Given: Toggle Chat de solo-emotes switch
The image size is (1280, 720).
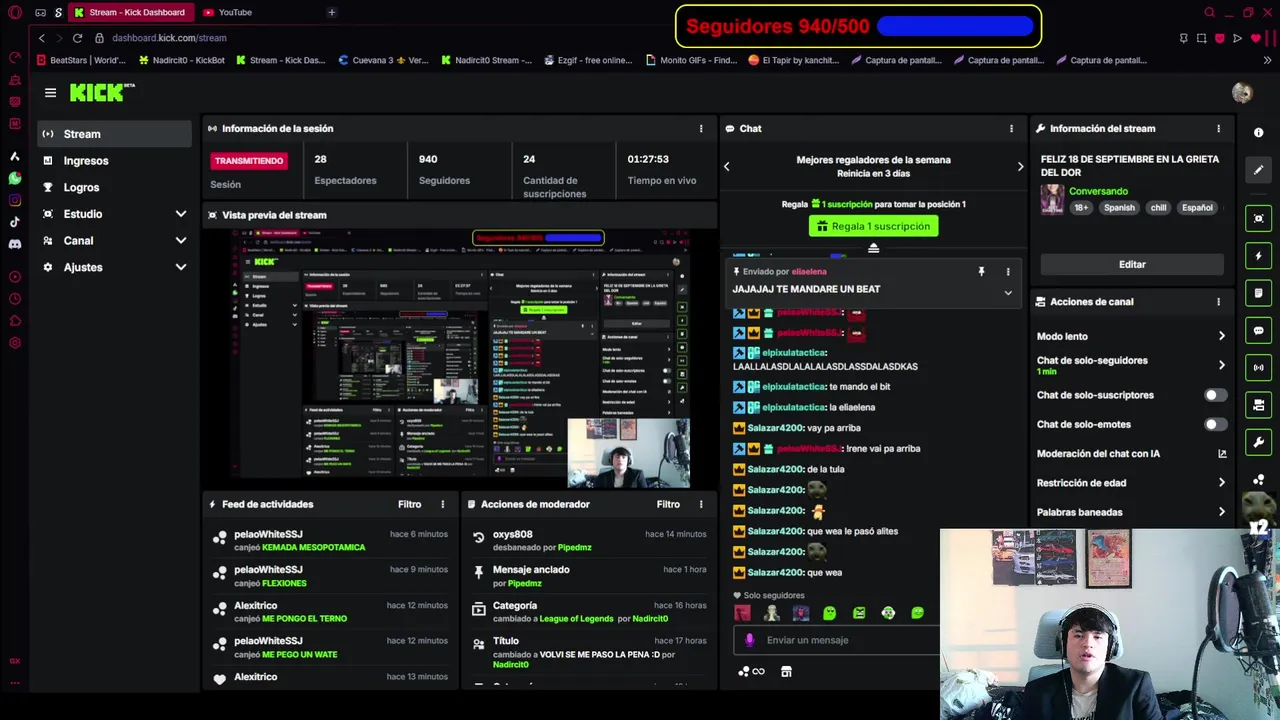Looking at the screenshot, I should point(1215,424).
